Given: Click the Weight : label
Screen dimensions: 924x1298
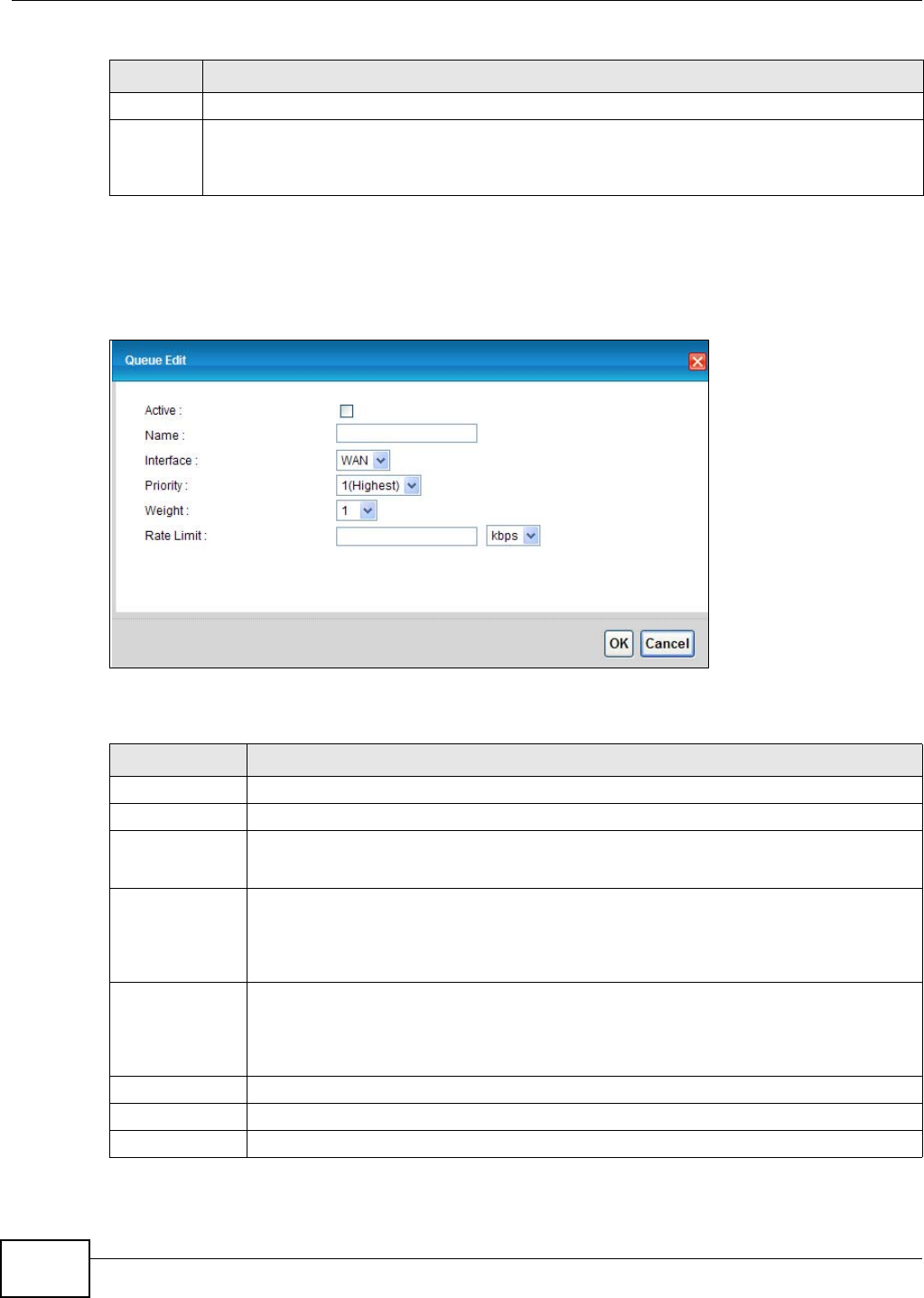Looking at the screenshot, I should (x=167, y=511).
